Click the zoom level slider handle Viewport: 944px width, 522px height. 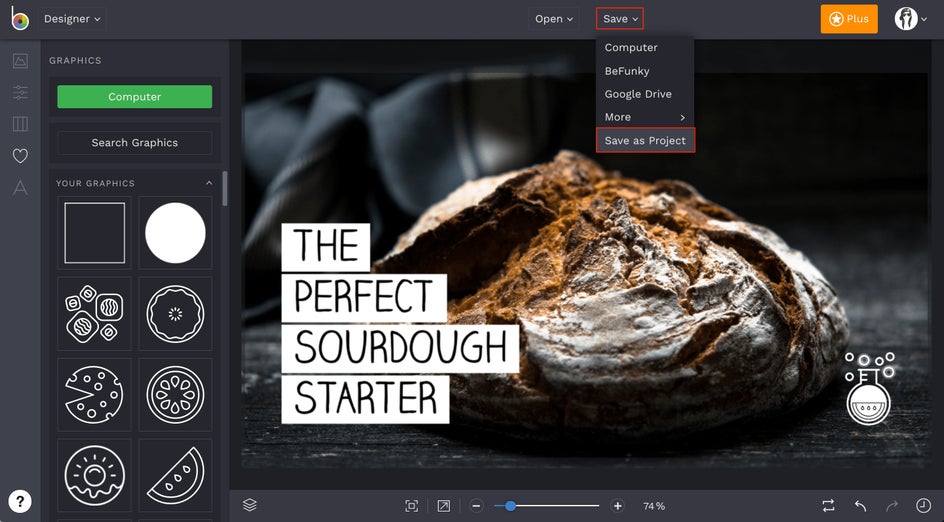click(x=510, y=506)
